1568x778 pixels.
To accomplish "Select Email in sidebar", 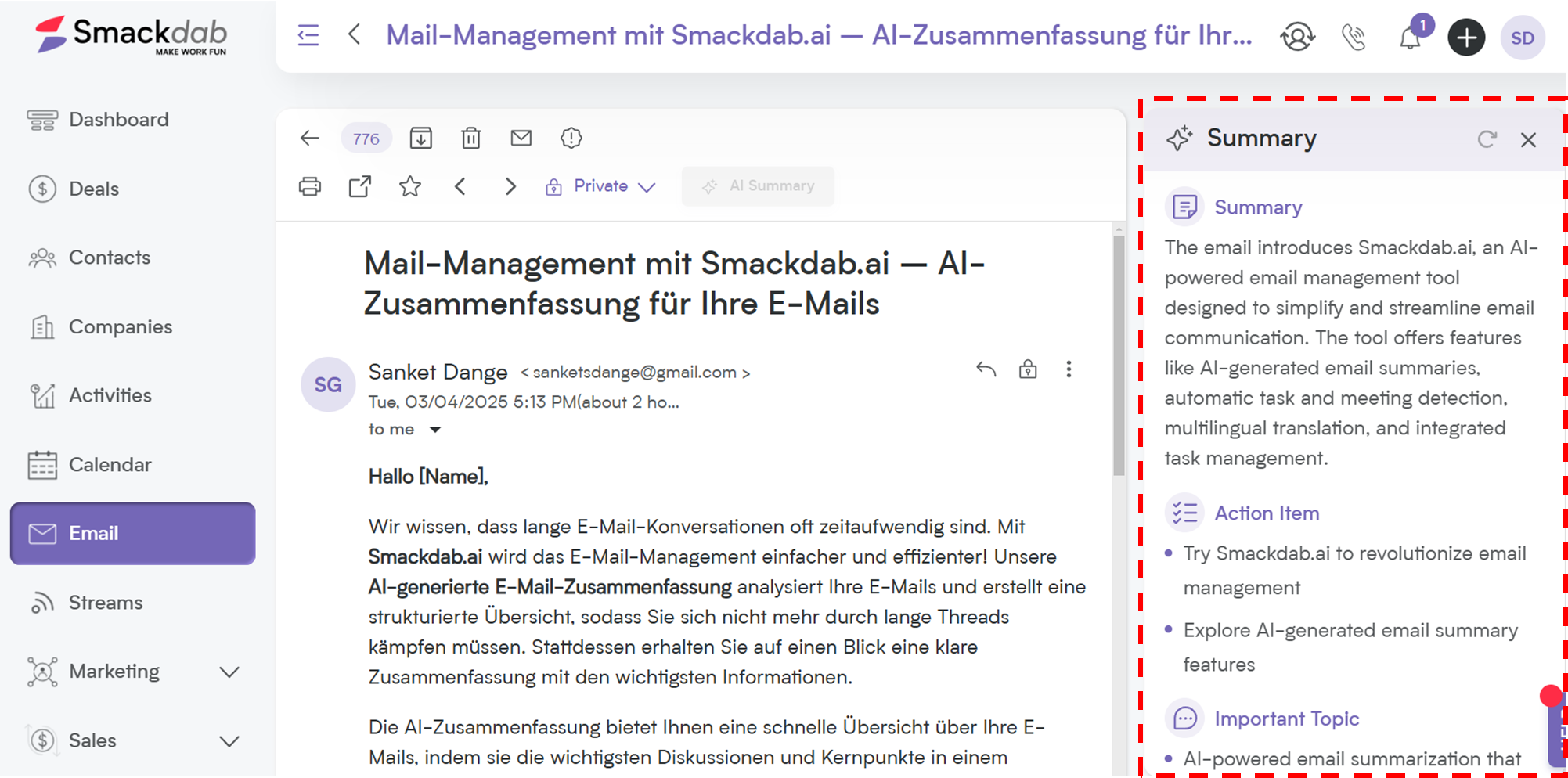I will 132,533.
